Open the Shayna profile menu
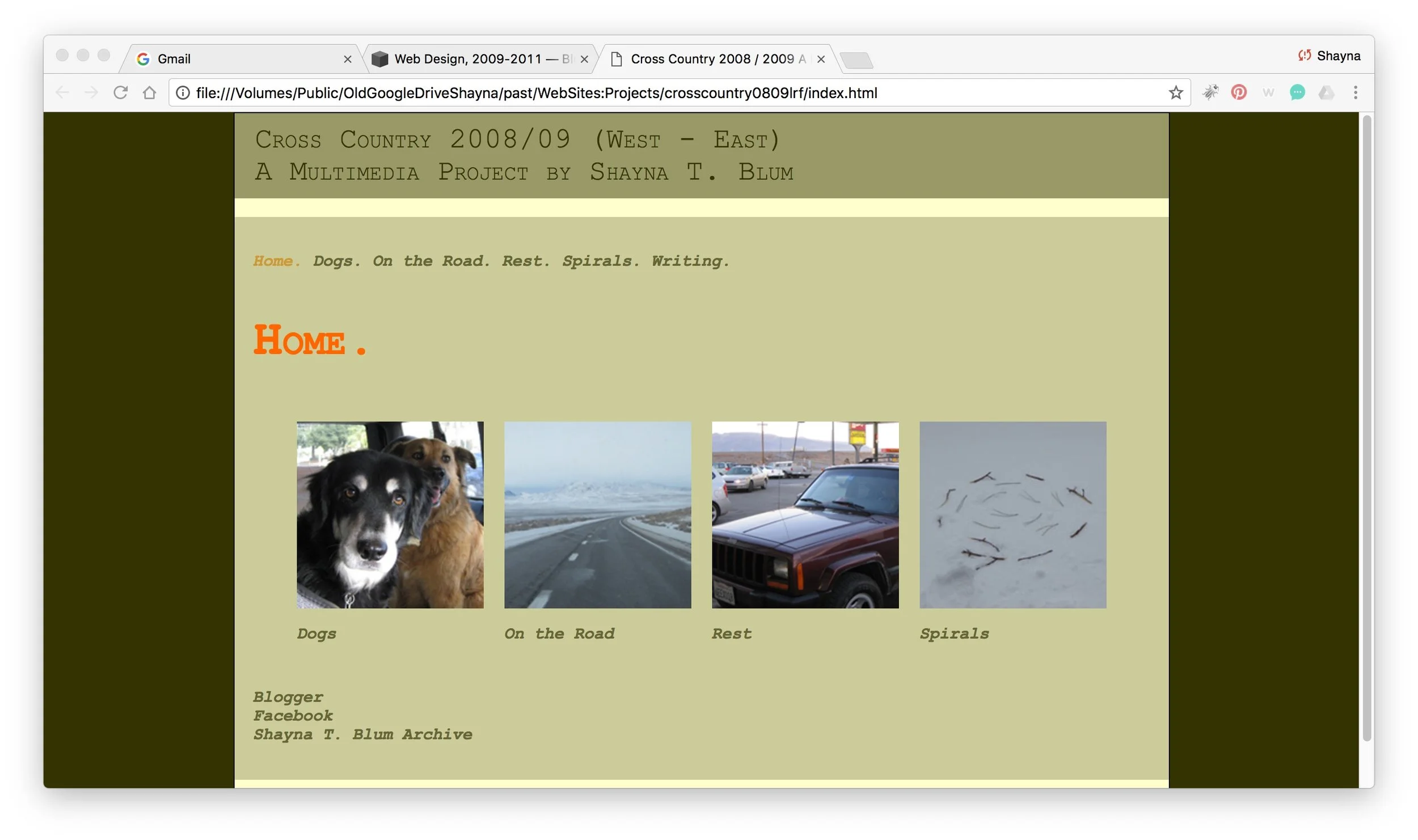 (1329, 56)
